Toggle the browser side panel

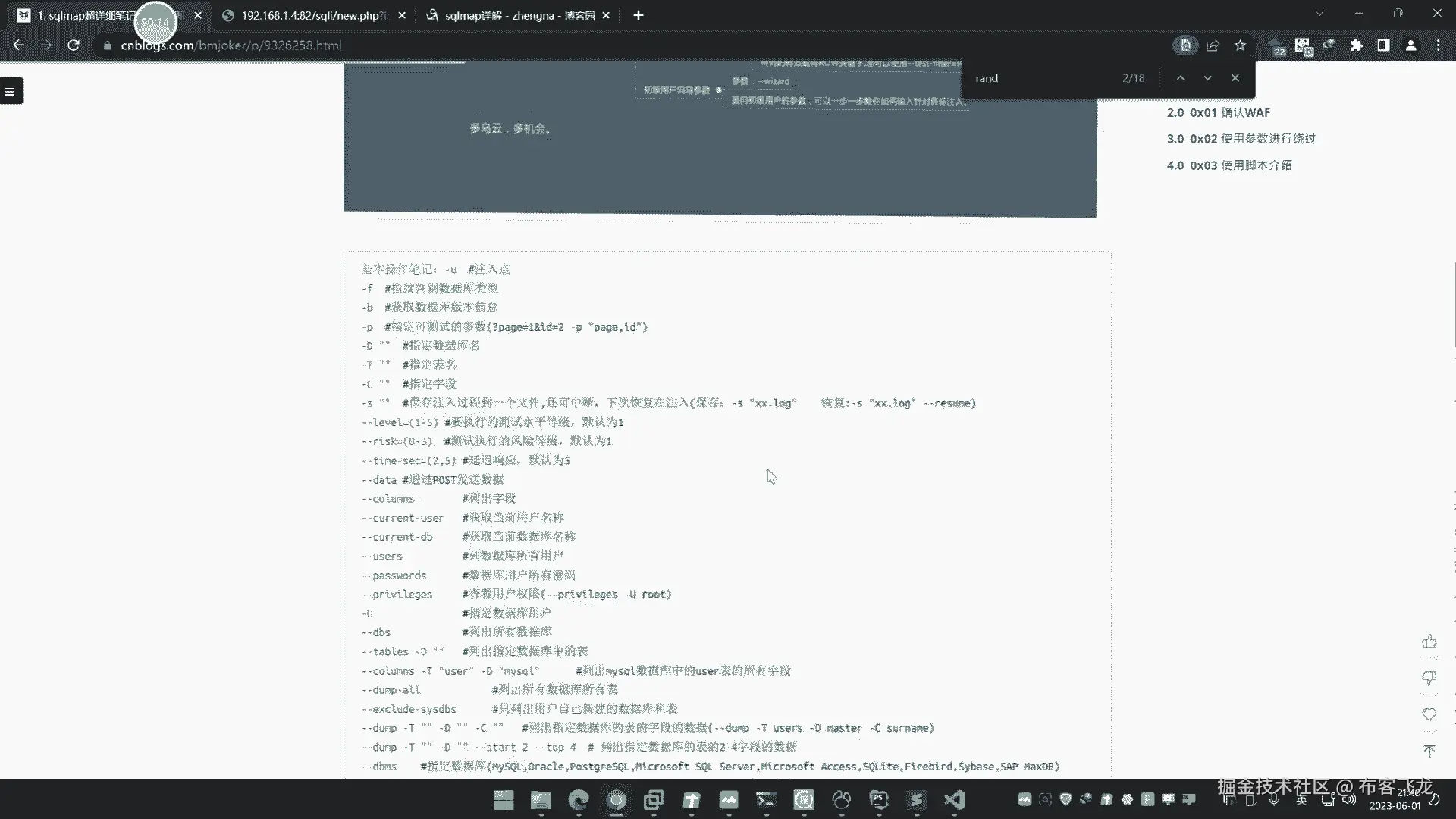pyautogui.click(x=1383, y=45)
